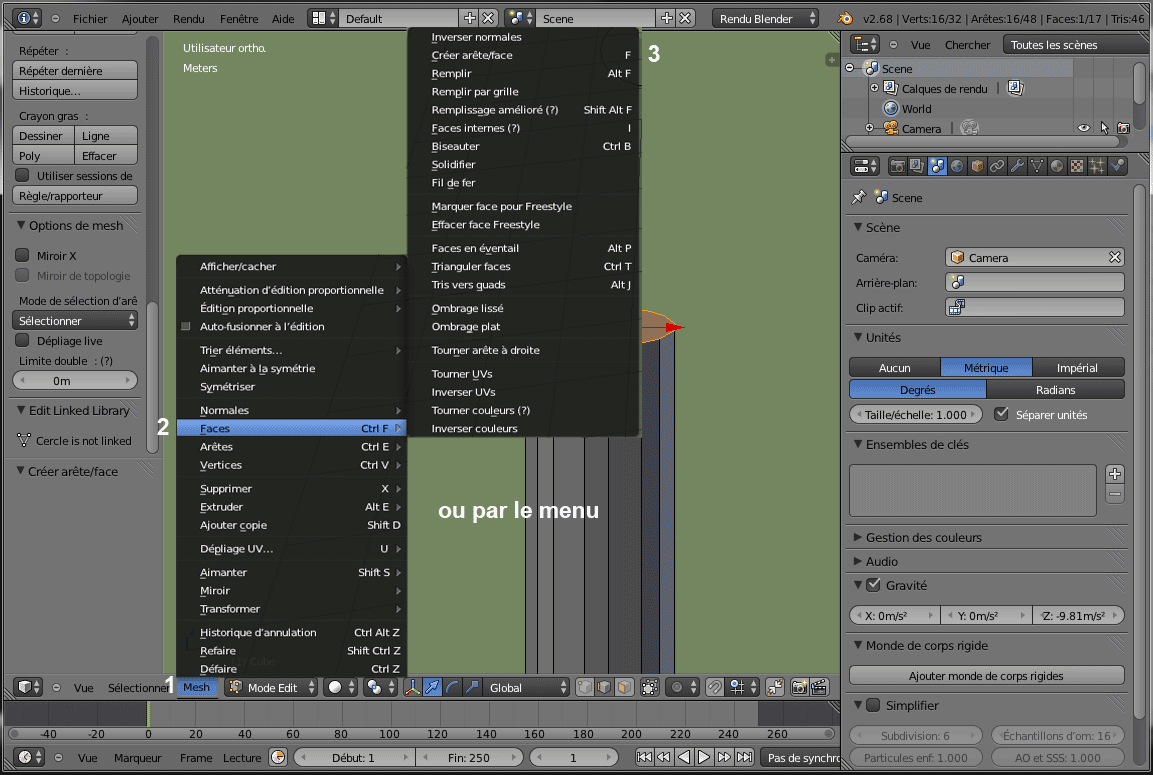Open the World properties tab globe icon
The height and width of the screenshot is (775, 1153).
[x=957, y=166]
